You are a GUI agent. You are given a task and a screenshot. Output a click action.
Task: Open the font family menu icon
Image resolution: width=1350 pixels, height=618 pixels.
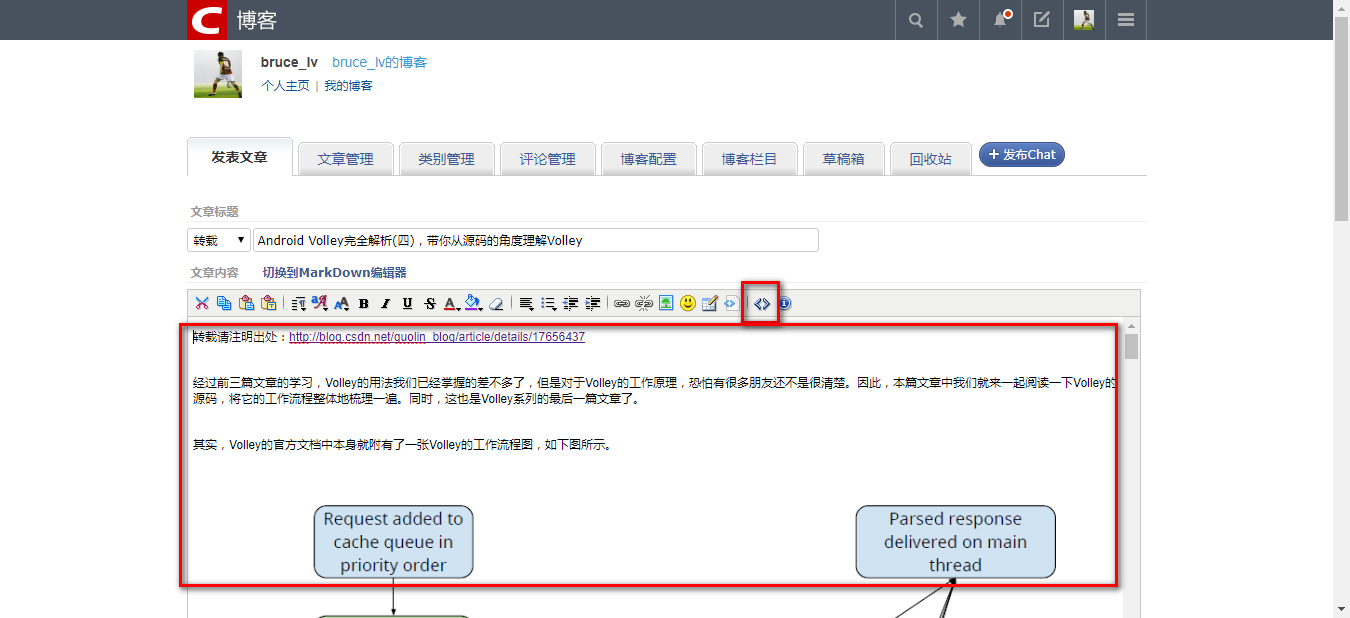(x=320, y=303)
